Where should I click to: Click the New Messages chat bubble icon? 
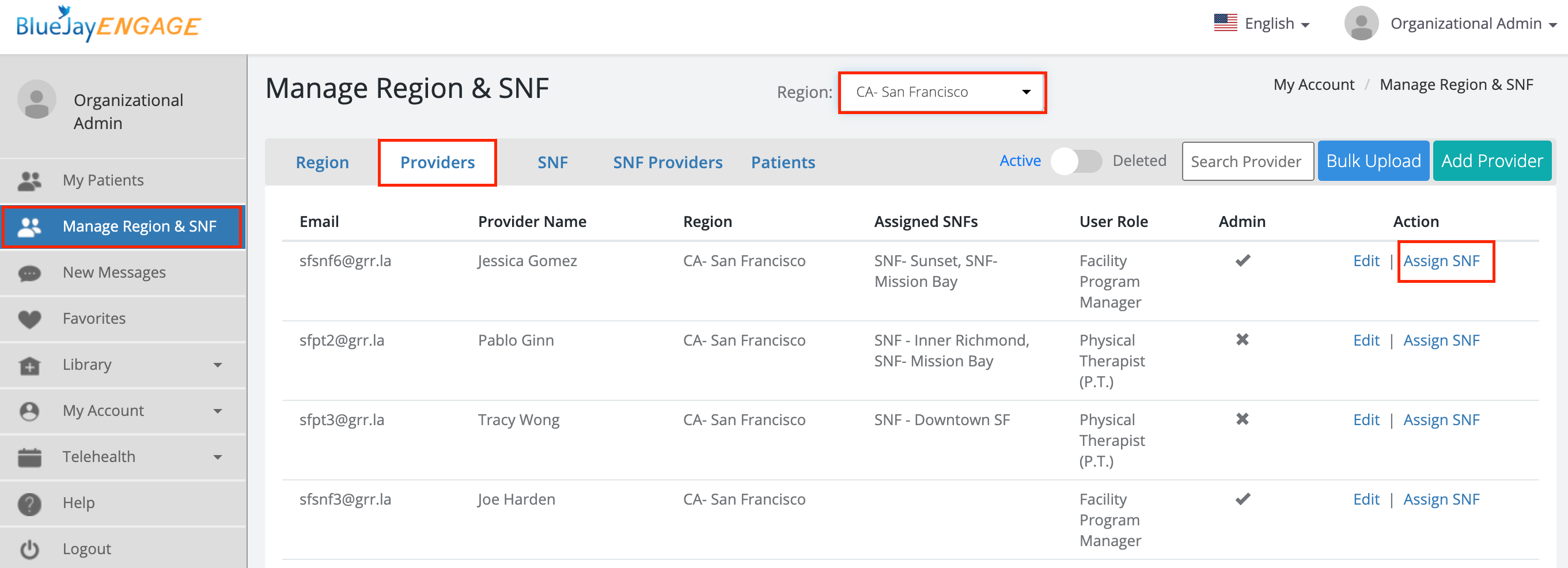click(x=29, y=274)
